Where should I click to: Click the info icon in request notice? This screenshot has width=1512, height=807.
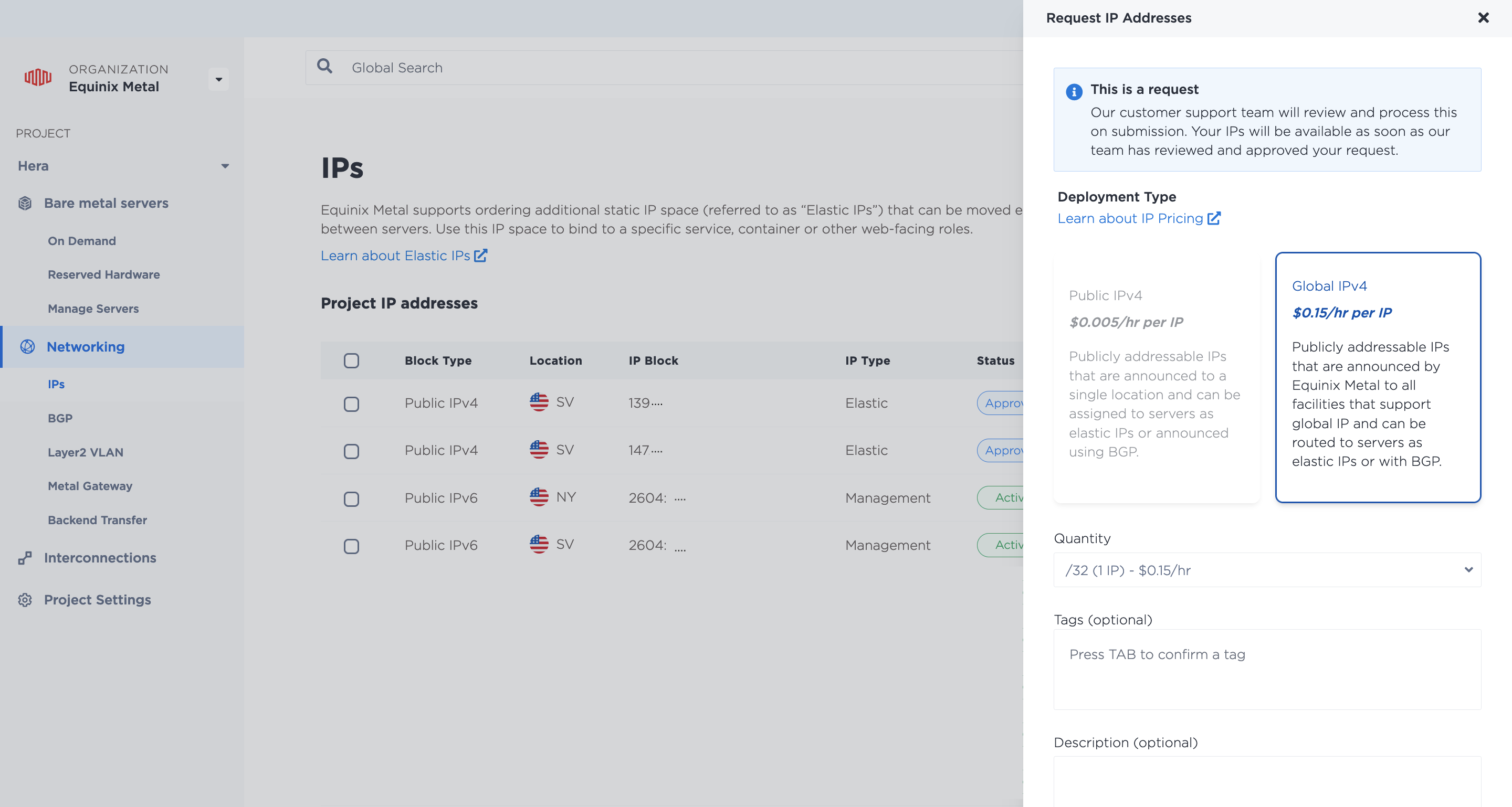coord(1074,92)
